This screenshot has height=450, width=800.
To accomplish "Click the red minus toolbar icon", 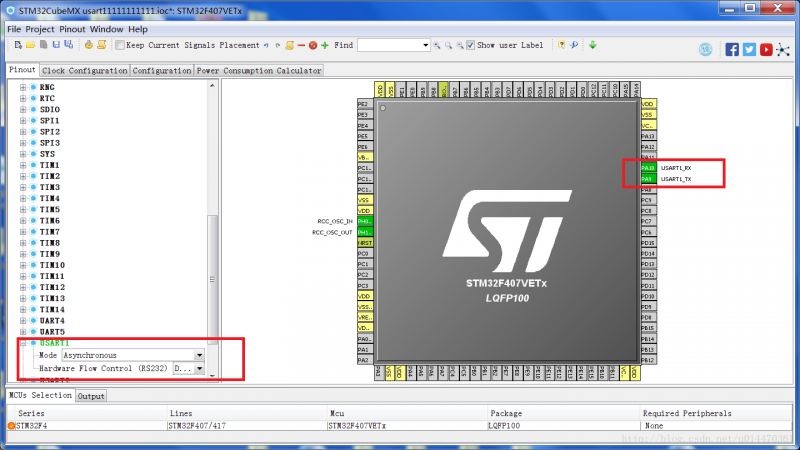I will point(301,45).
